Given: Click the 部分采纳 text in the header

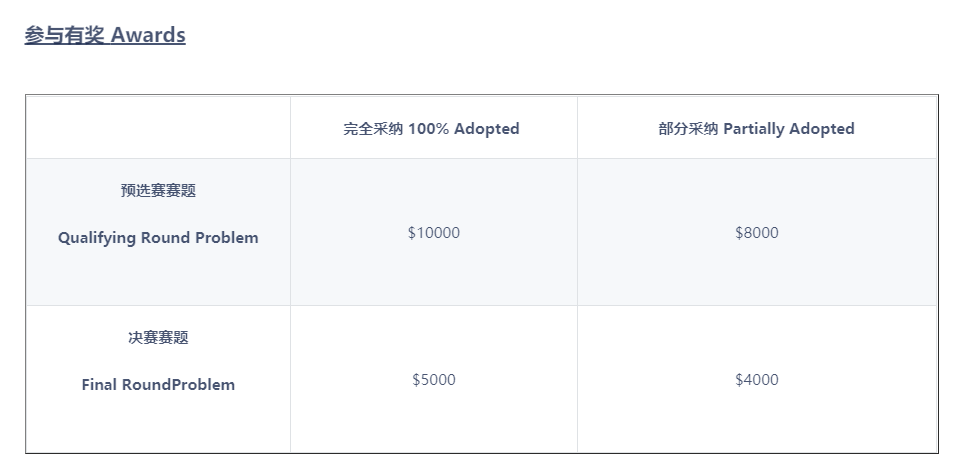Looking at the screenshot, I should pyautogui.click(x=688, y=129).
